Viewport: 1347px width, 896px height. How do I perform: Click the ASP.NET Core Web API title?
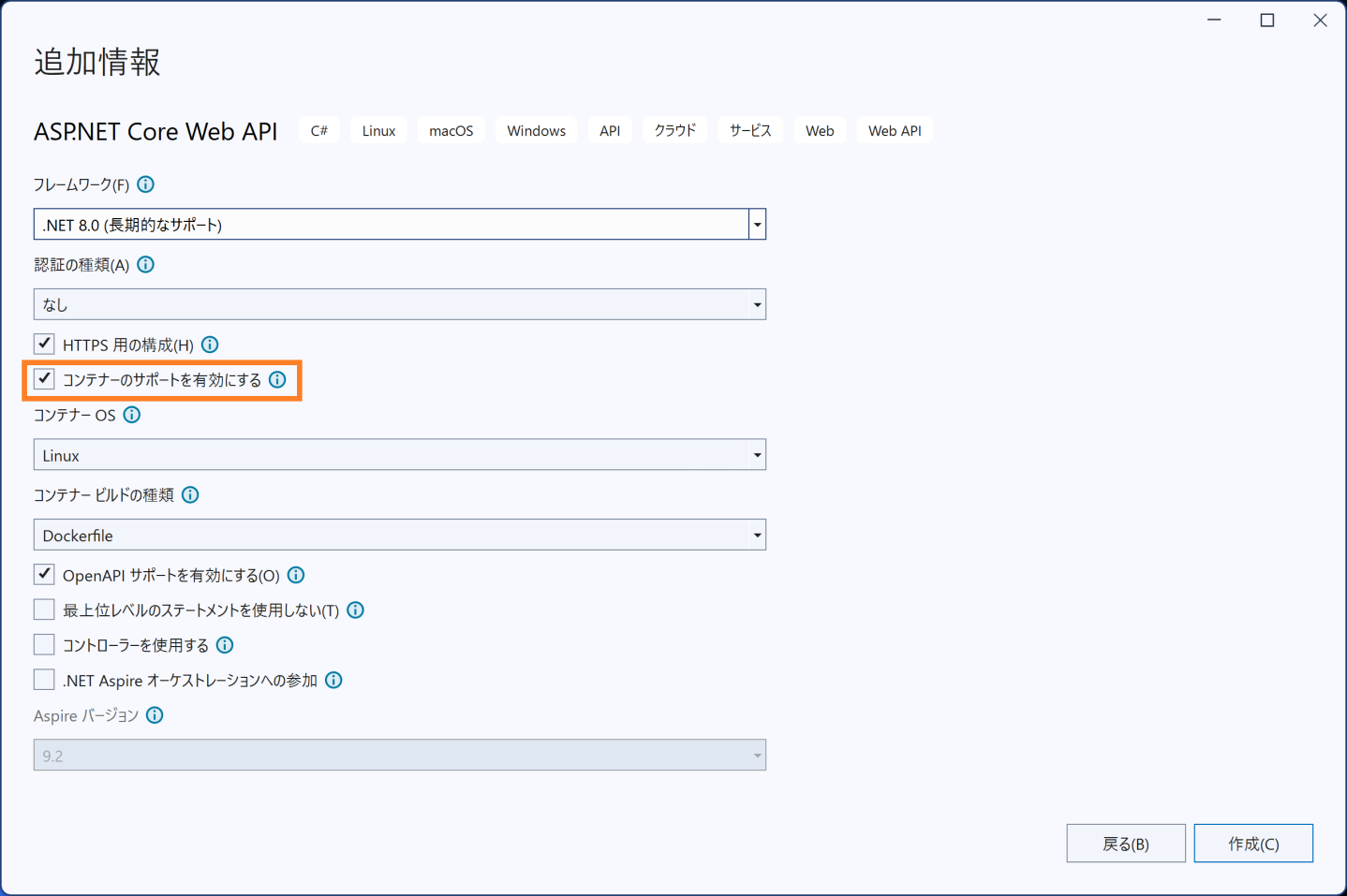click(x=155, y=131)
